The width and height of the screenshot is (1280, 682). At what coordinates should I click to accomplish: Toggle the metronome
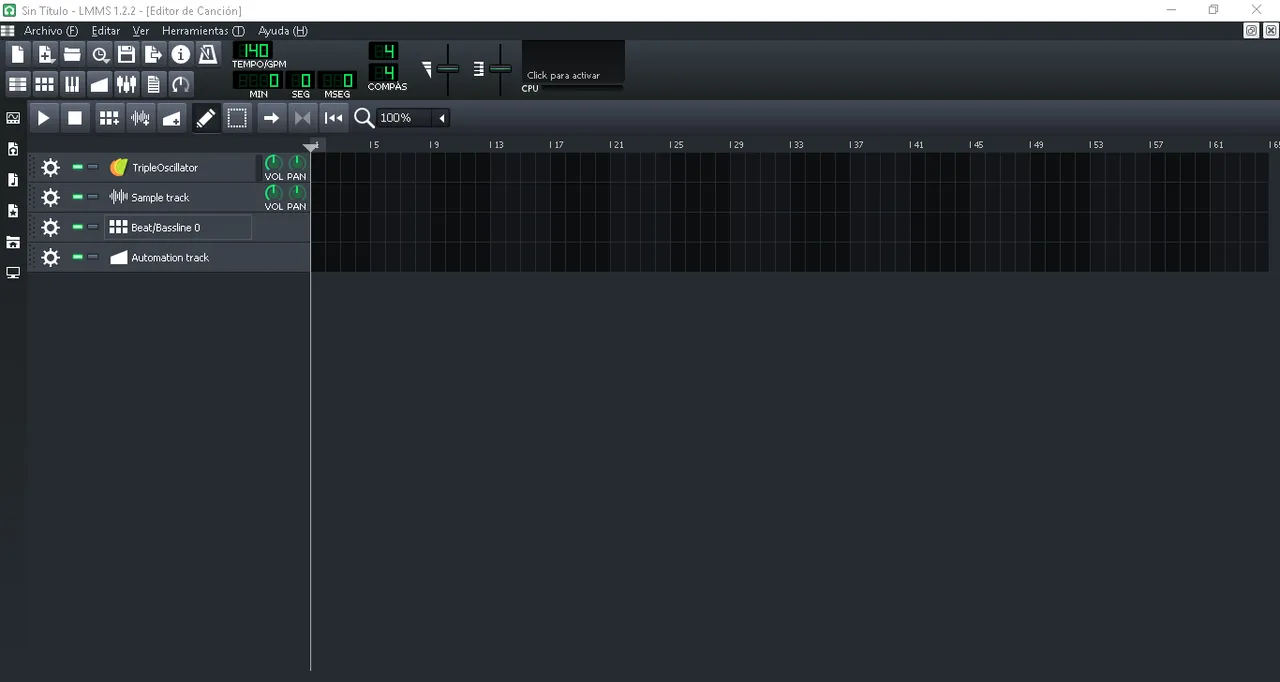(207, 54)
